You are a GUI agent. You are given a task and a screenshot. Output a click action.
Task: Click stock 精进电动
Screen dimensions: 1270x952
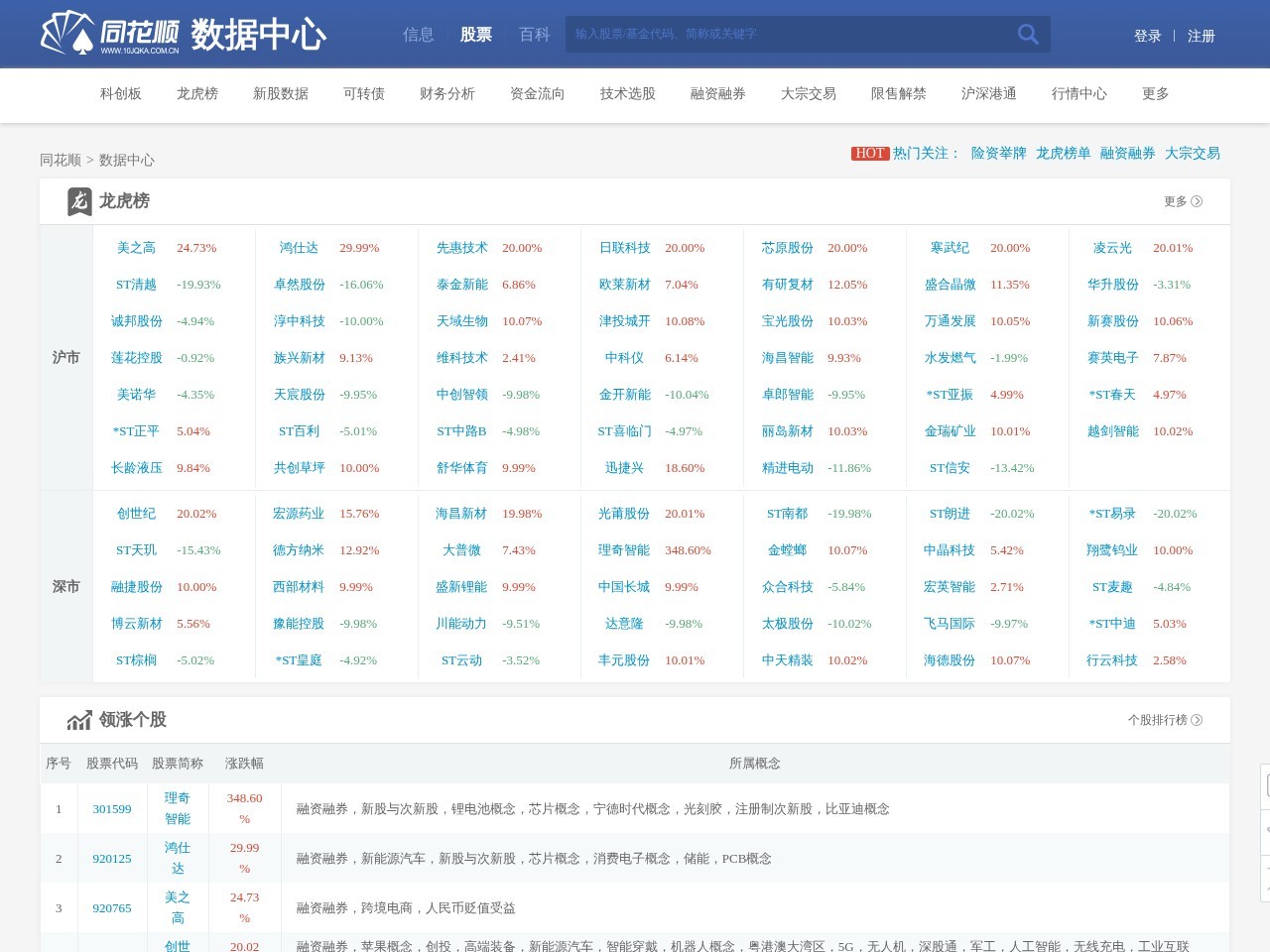click(x=788, y=468)
